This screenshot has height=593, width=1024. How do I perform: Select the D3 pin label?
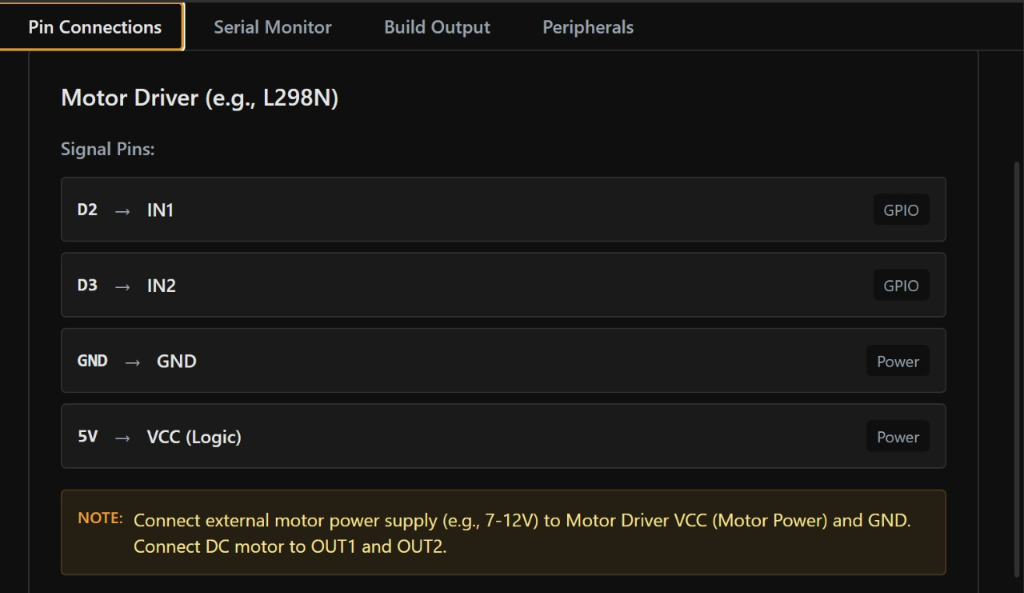[87, 286]
